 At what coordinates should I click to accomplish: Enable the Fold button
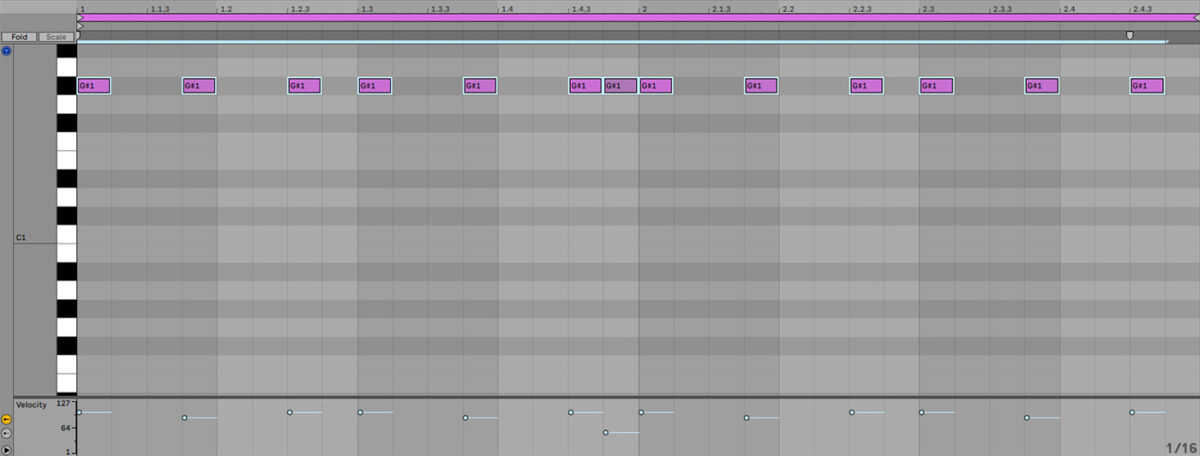coord(19,37)
